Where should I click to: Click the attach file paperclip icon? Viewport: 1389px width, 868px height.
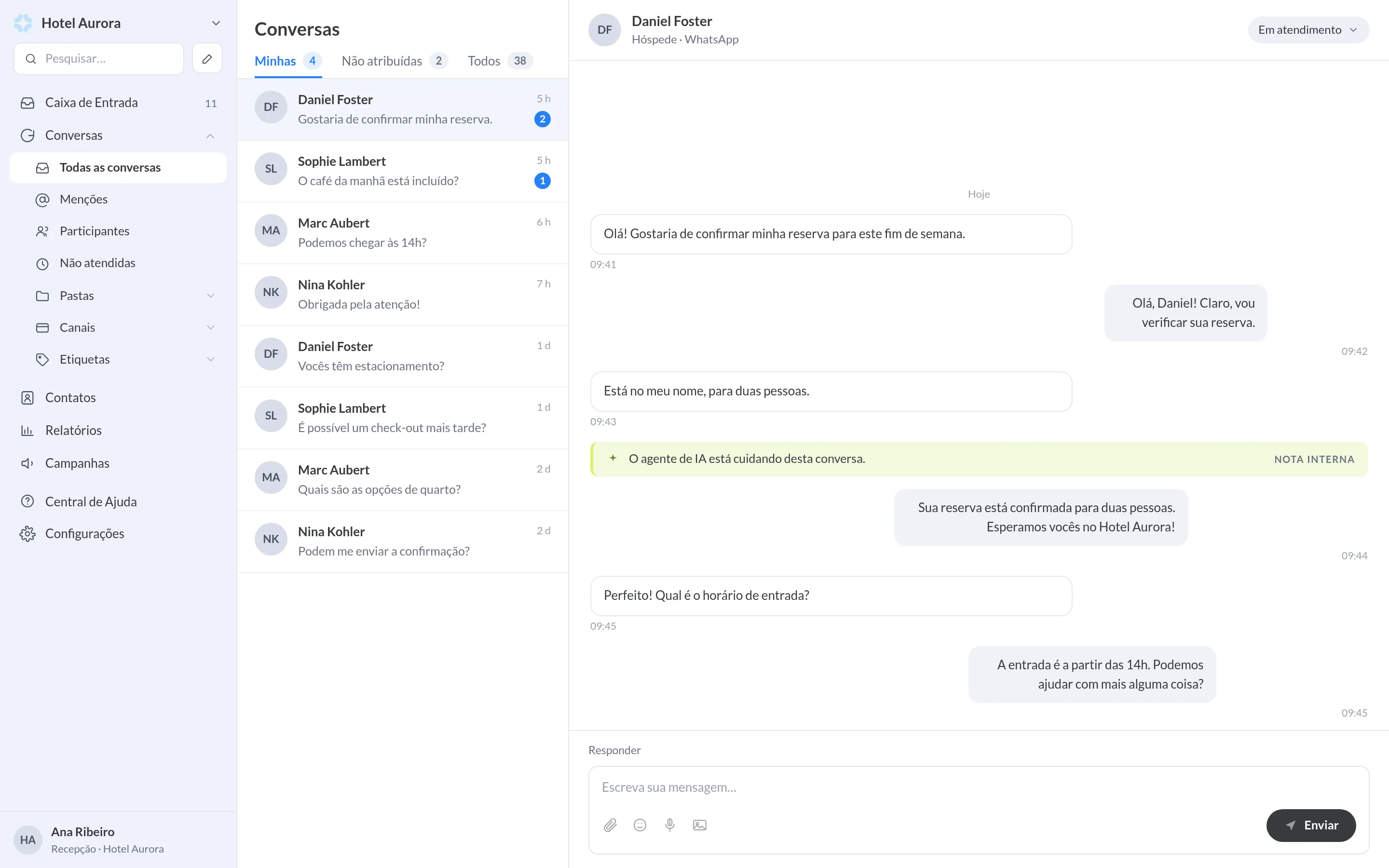pyautogui.click(x=610, y=825)
